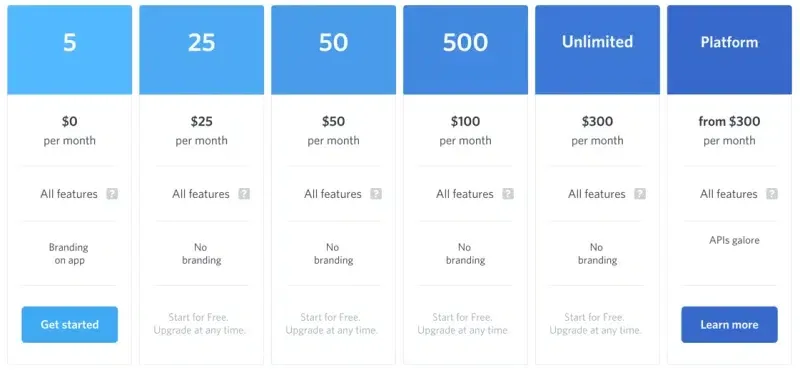This screenshot has height=373, width=800.
Task: Click the Get started button
Action: click(69, 325)
